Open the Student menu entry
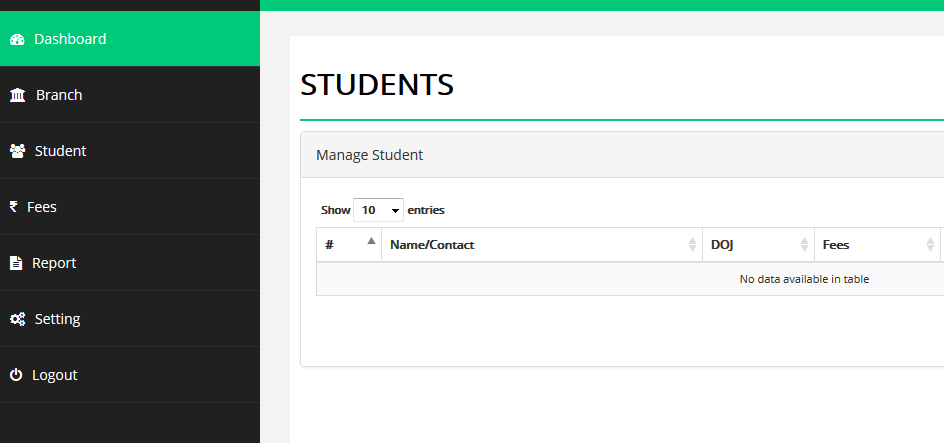The image size is (944, 443). (x=129, y=150)
